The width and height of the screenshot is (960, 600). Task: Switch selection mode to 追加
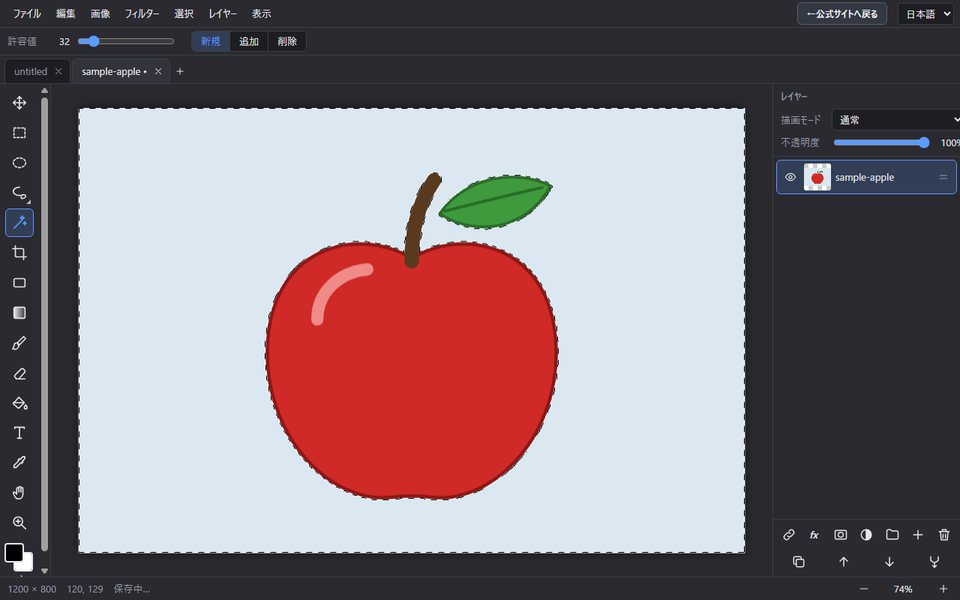249,41
